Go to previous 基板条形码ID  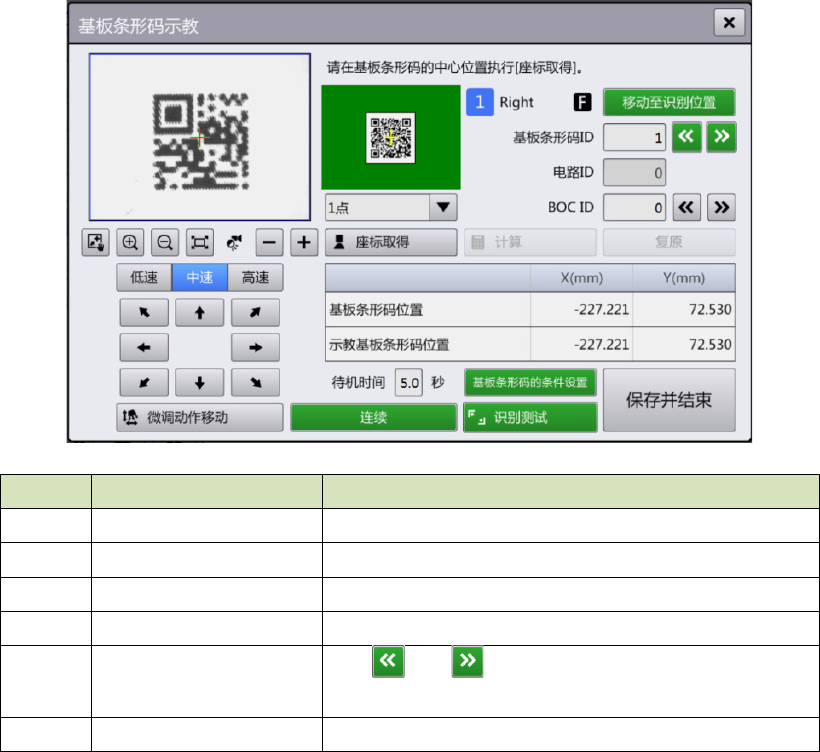pos(686,137)
